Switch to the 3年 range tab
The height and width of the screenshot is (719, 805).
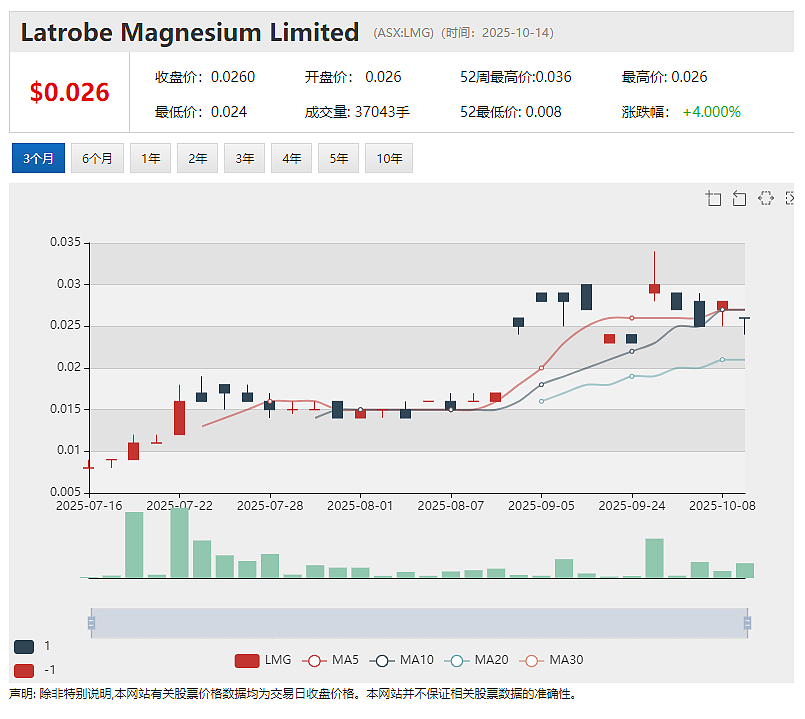coord(244,158)
